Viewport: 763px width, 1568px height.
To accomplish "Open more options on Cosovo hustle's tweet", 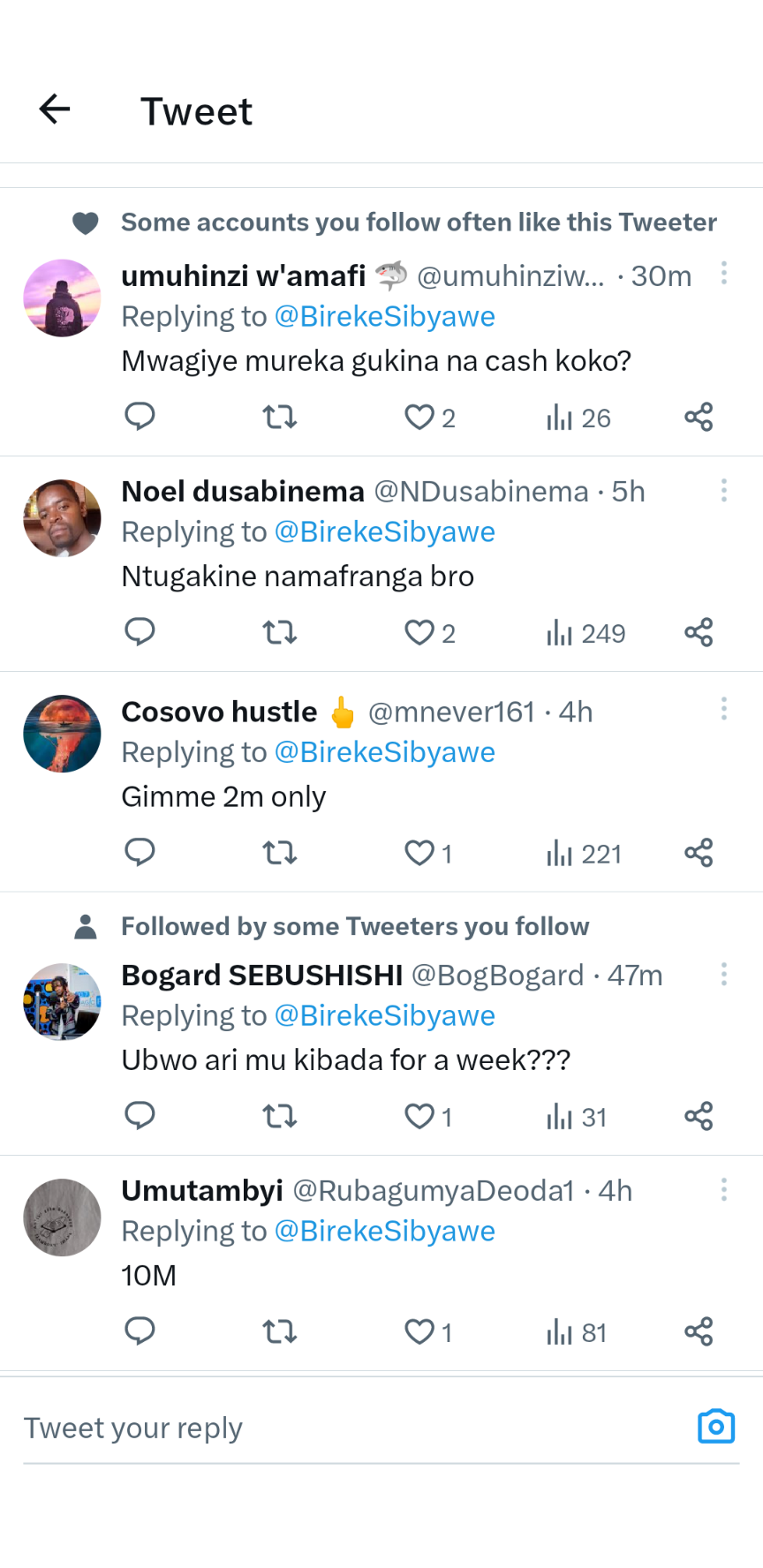I will [x=724, y=708].
